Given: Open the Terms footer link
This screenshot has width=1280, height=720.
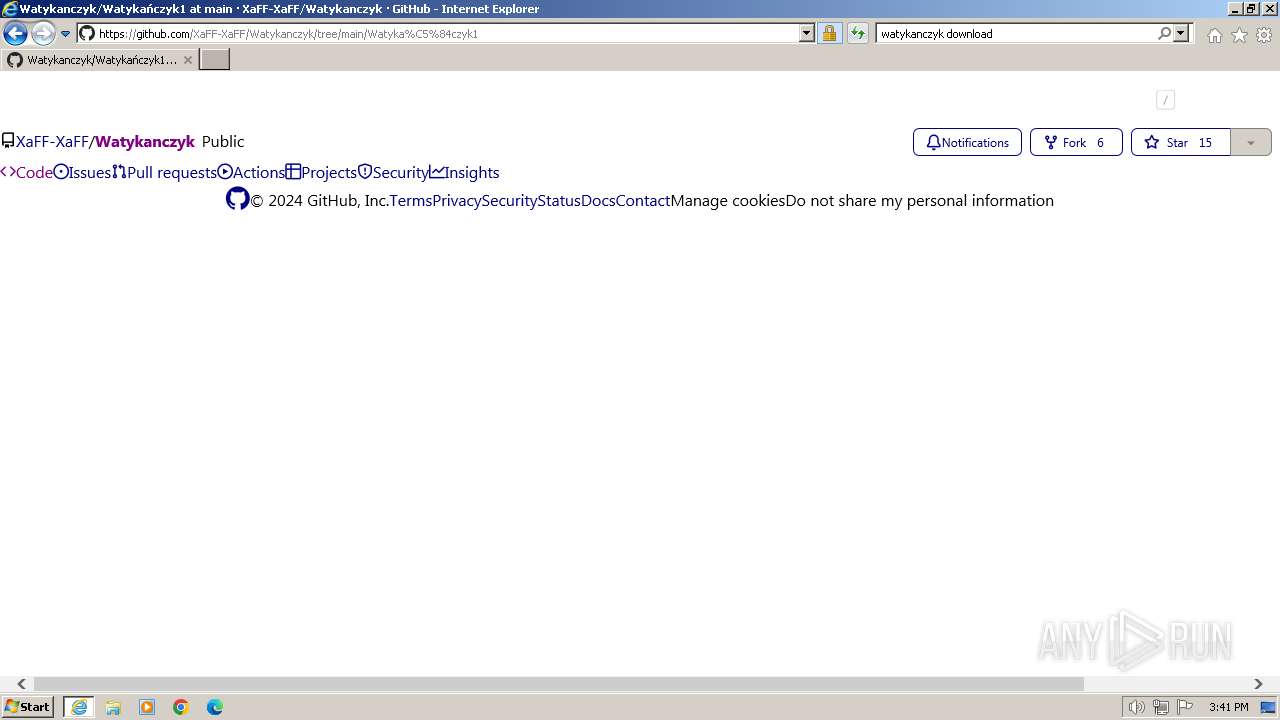Looking at the screenshot, I should (410, 200).
